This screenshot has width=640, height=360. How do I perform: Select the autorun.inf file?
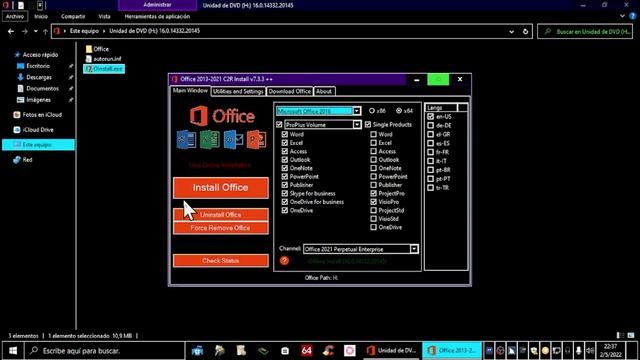click(x=103, y=59)
